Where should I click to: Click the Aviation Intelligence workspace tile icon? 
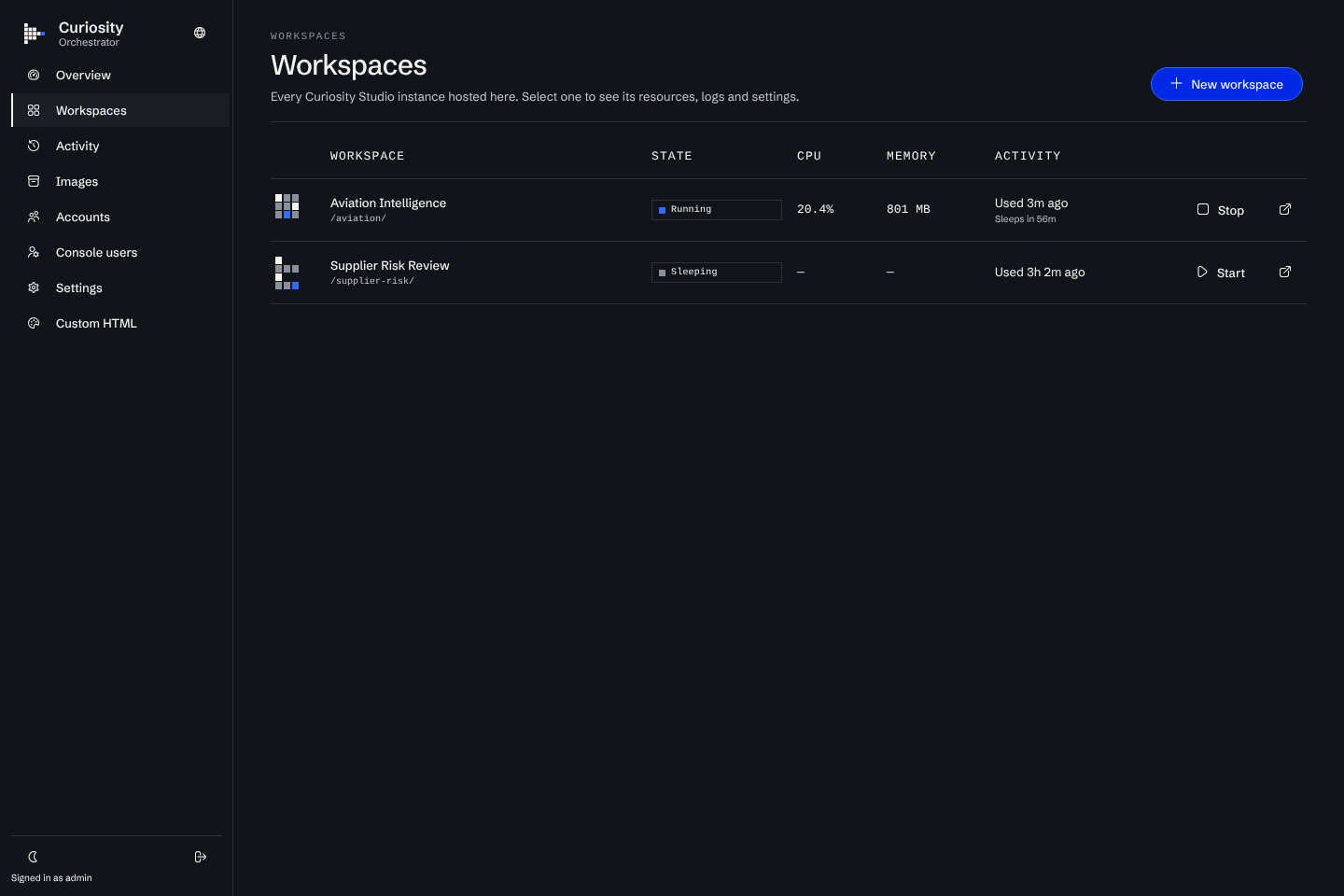287,206
